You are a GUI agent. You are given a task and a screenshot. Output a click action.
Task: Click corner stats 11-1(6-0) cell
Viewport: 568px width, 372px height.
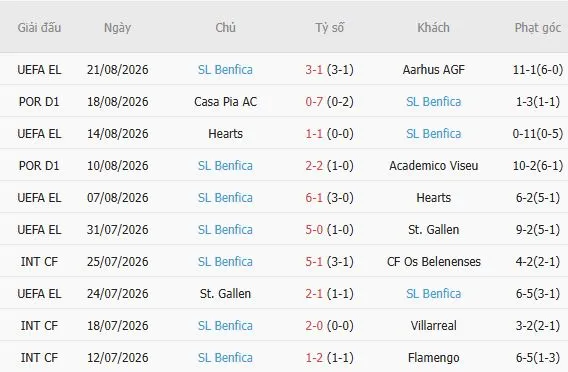(x=538, y=70)
